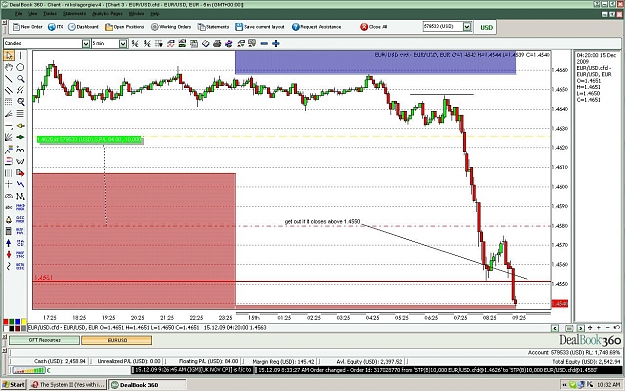The image size is (625, 391).
Task: Click the Close All button
Action: point(373,27)
